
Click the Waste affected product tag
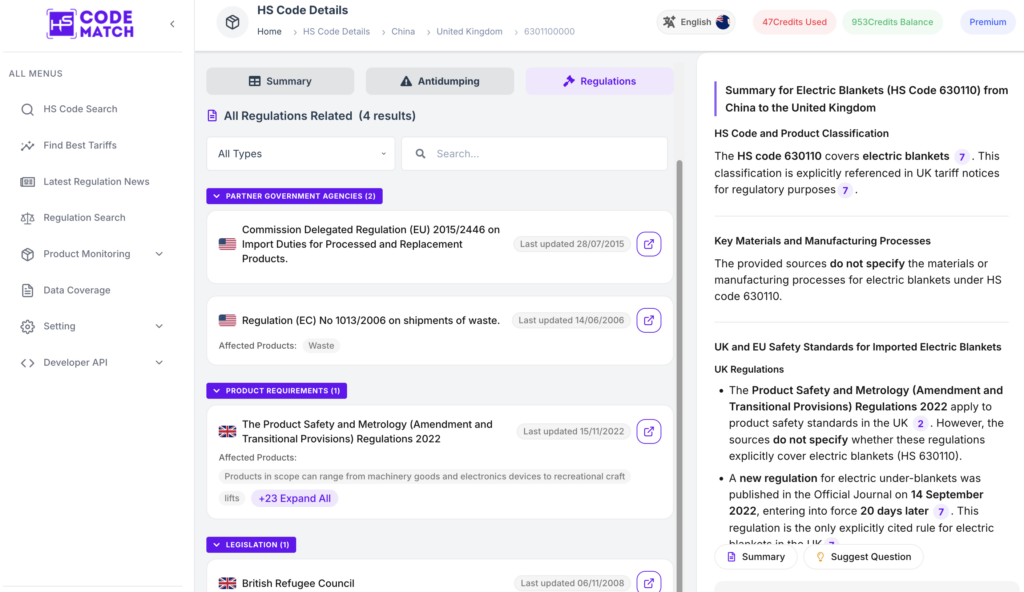tap(321, 346)
